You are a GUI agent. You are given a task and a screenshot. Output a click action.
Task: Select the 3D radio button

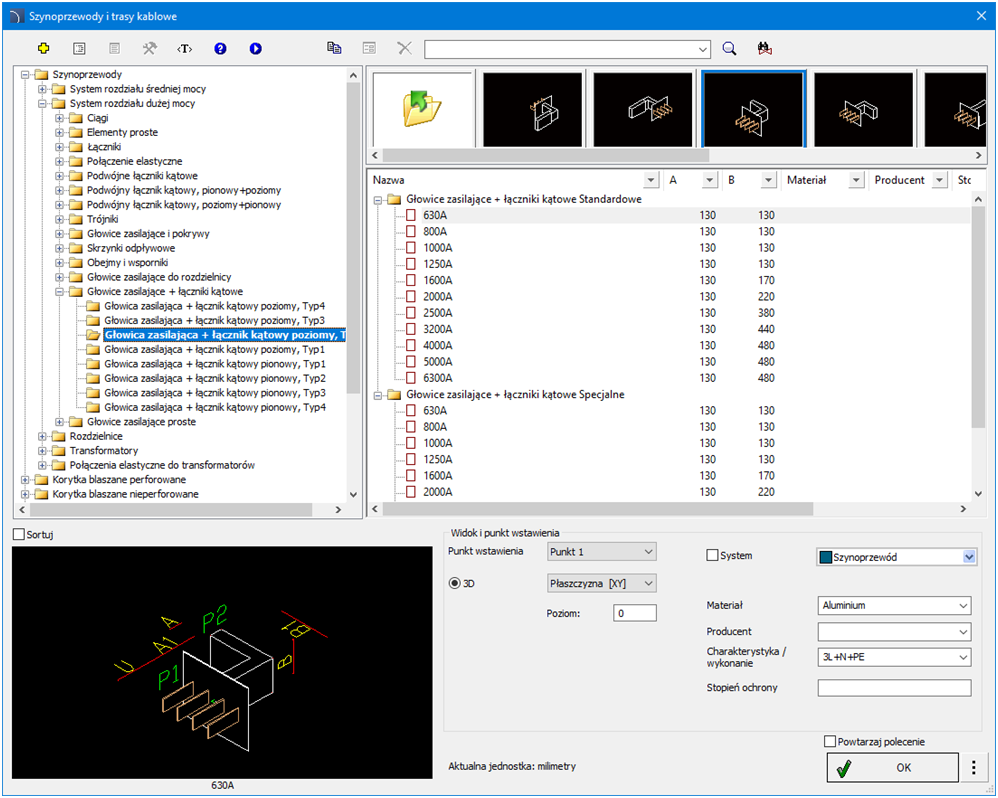[x=454, y=583]
